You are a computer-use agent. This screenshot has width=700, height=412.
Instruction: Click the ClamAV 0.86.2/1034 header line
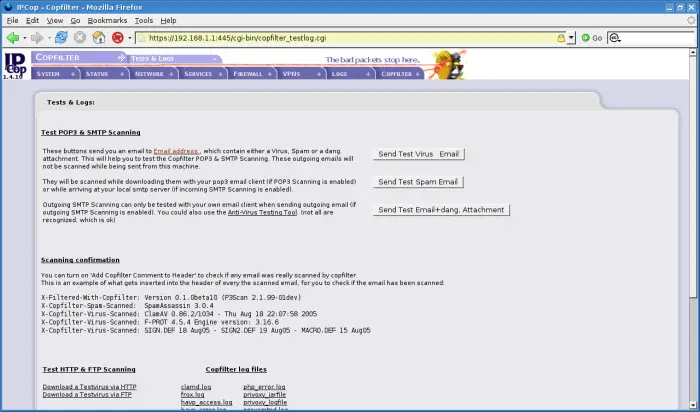pos(179,314)
